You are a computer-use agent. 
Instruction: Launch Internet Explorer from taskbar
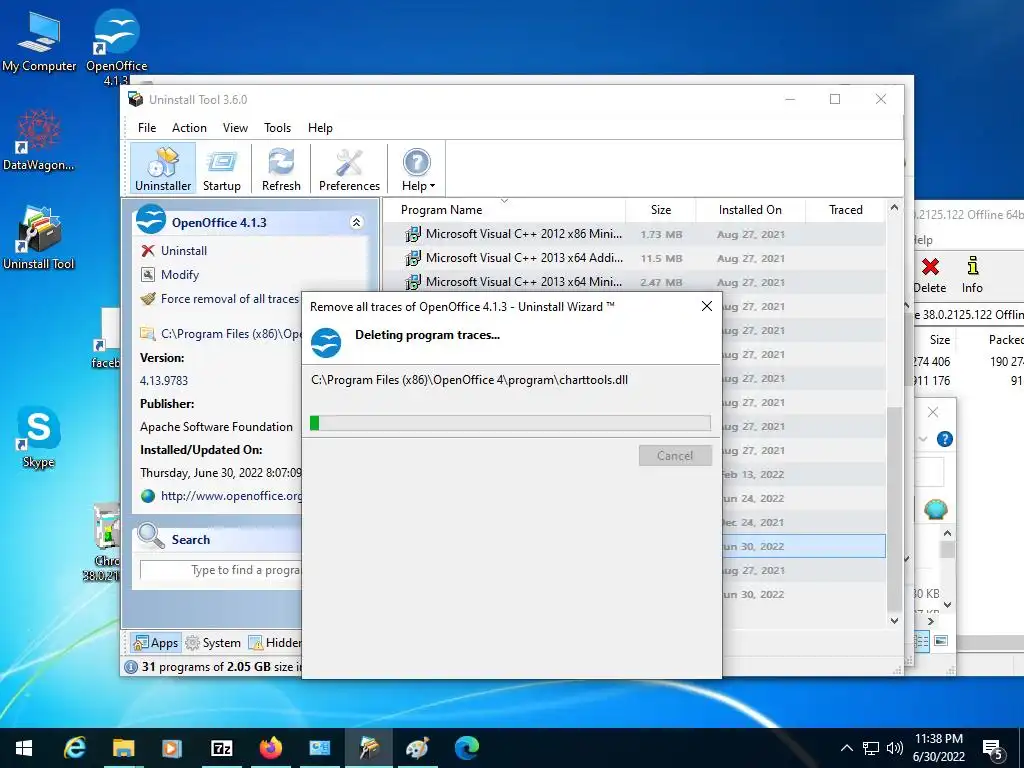(74, 748)
